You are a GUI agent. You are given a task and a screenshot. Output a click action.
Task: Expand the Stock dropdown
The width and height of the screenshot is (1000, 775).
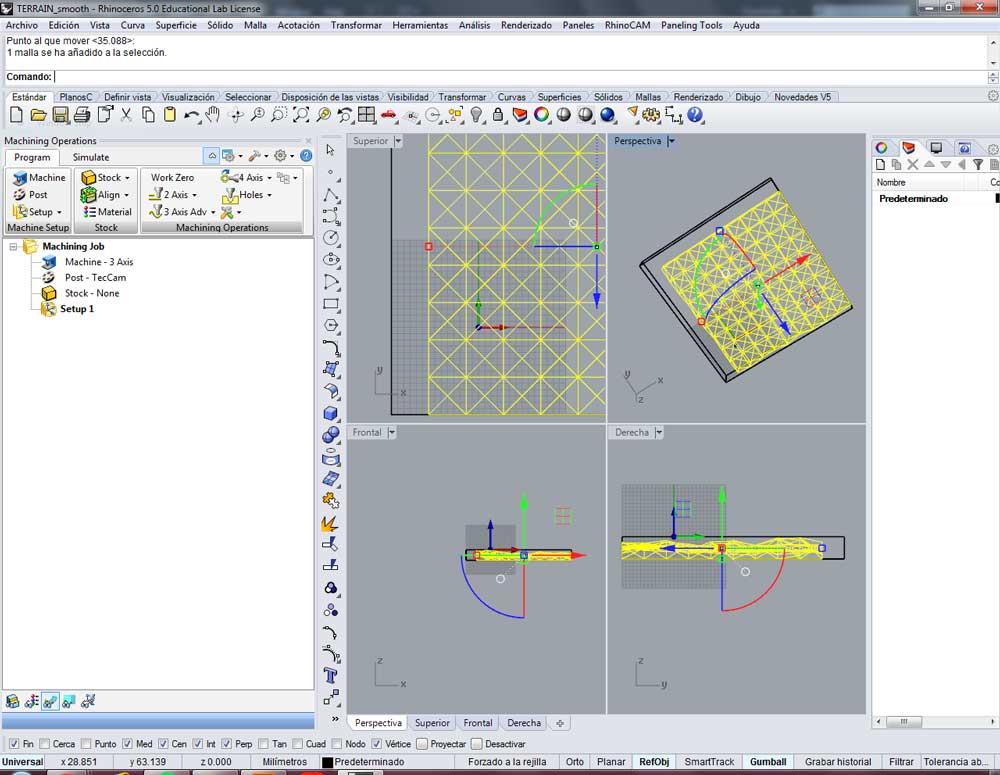pyautogui.click(x=127, y=178)
